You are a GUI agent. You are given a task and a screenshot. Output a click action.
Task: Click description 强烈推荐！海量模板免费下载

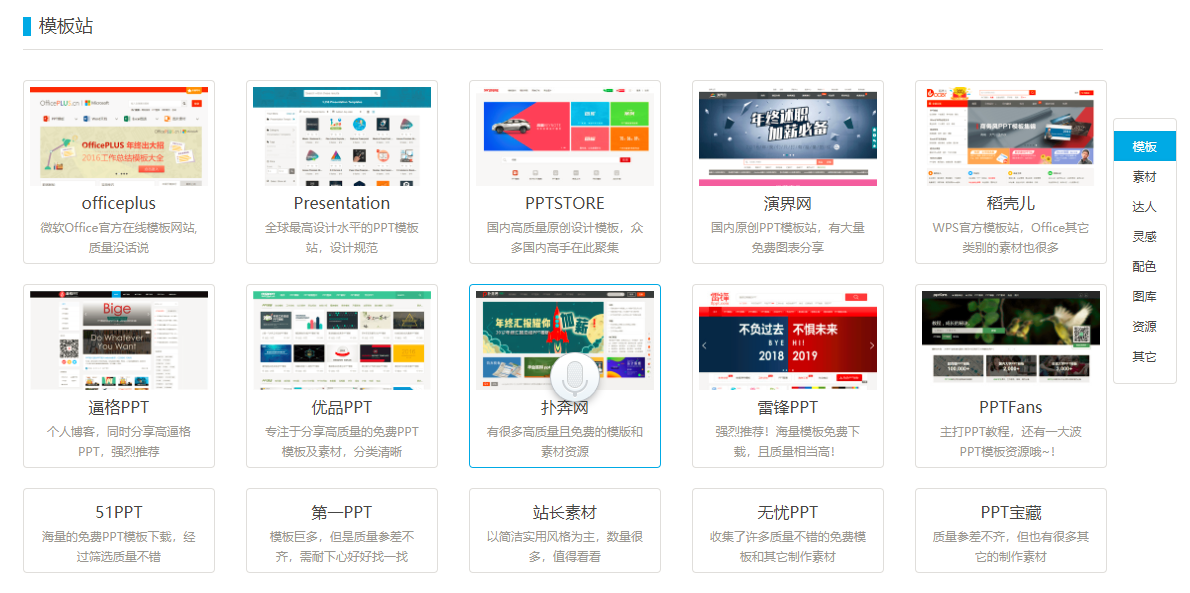[788, 442]
